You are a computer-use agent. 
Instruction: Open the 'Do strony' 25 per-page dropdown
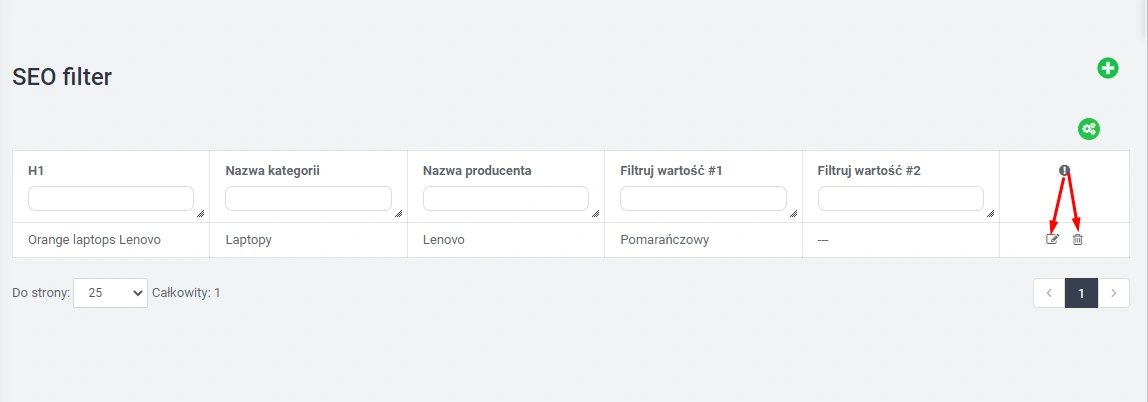point(110,293)
